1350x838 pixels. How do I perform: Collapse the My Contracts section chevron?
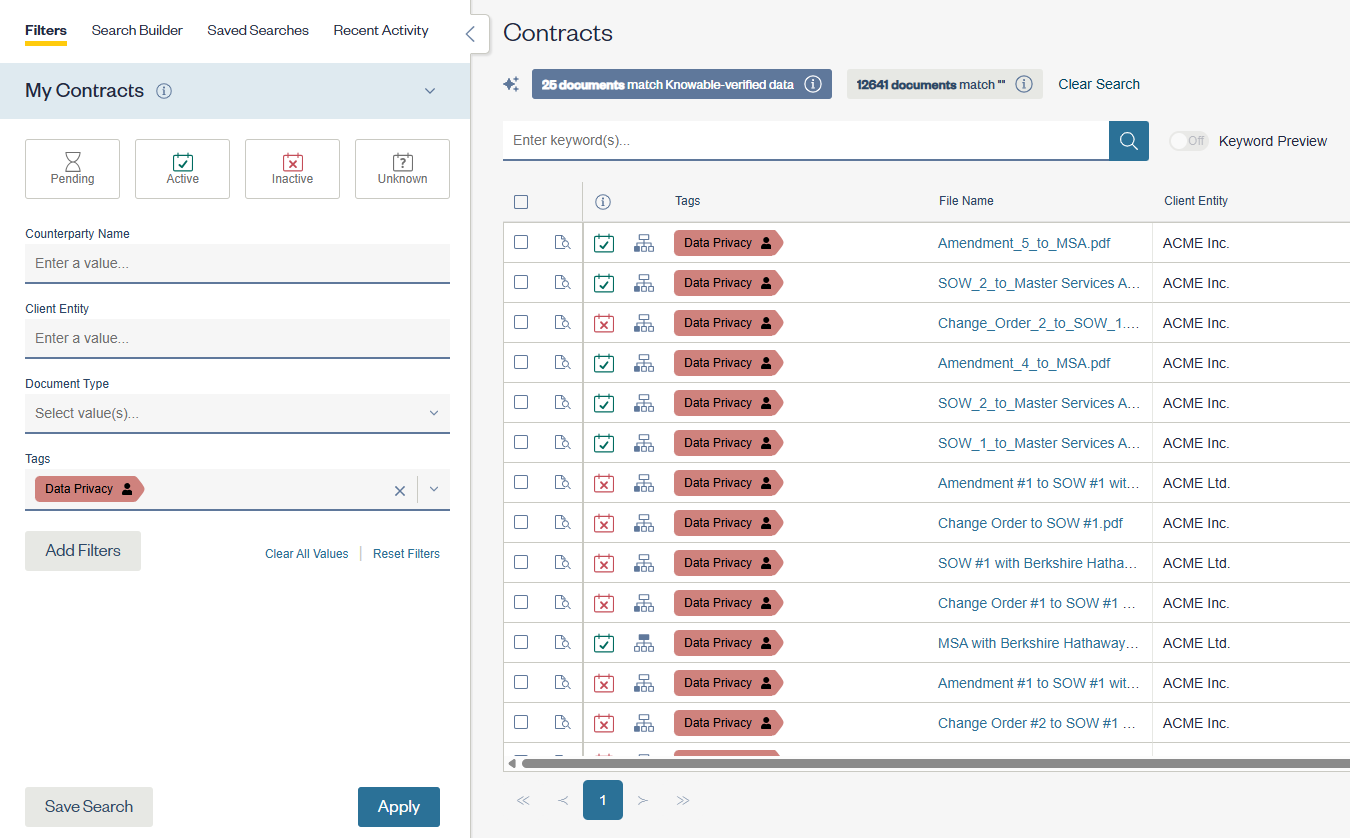430,91
